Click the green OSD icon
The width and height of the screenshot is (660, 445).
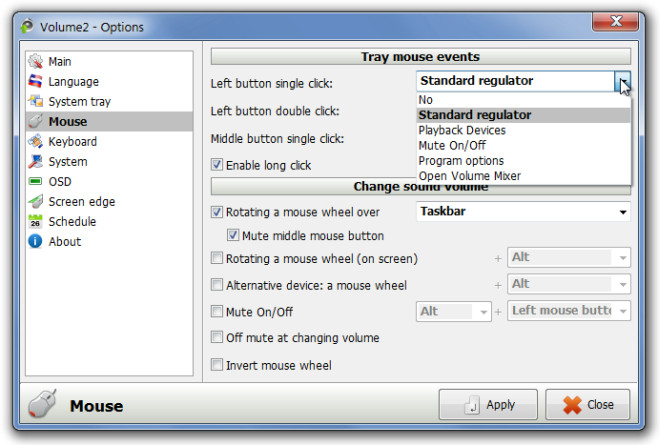[x=35, y=181]
